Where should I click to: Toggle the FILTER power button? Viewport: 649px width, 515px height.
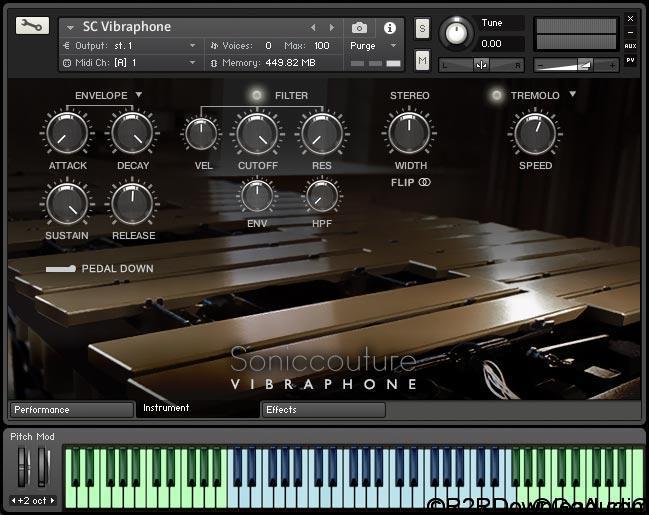tap(257, 95)
